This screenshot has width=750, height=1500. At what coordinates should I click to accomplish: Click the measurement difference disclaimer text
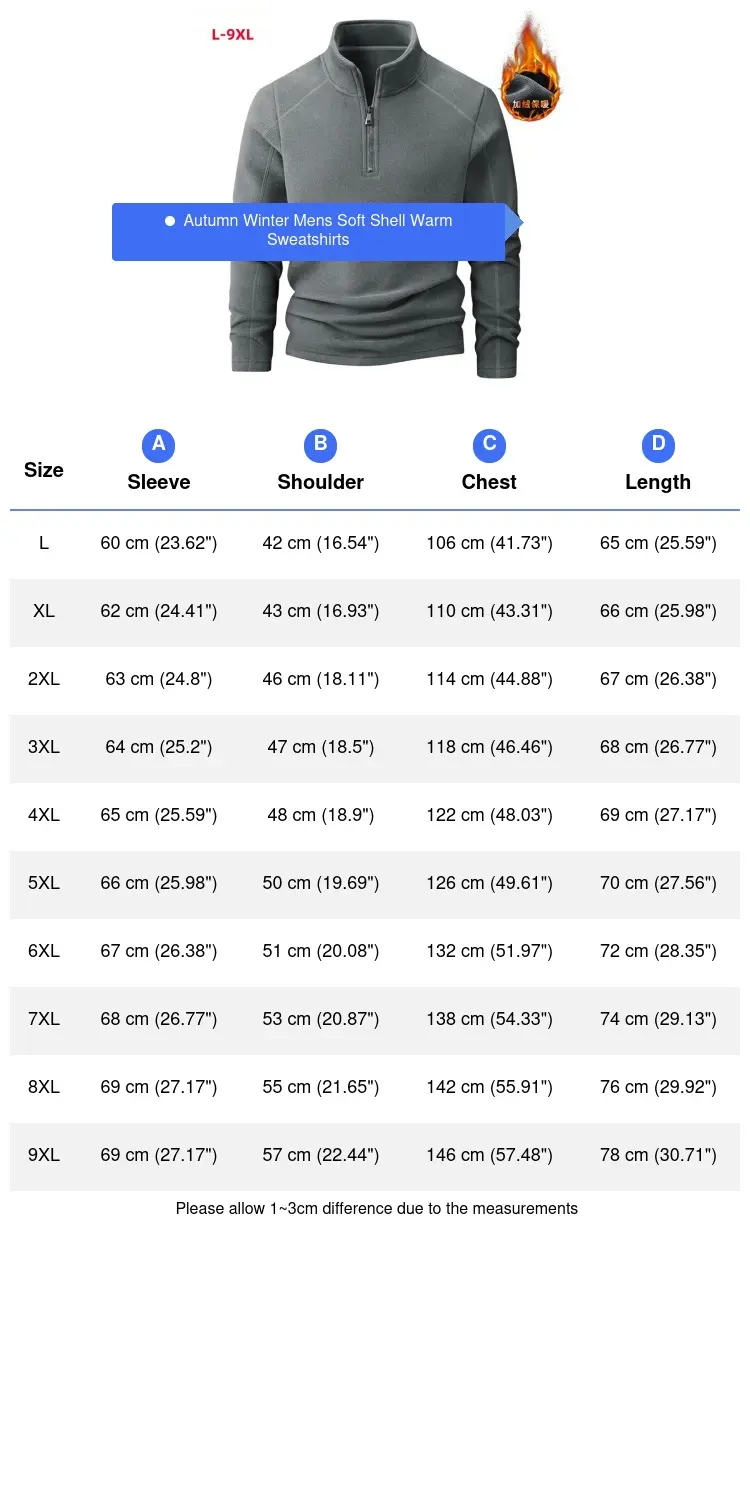pos(377,1208)
